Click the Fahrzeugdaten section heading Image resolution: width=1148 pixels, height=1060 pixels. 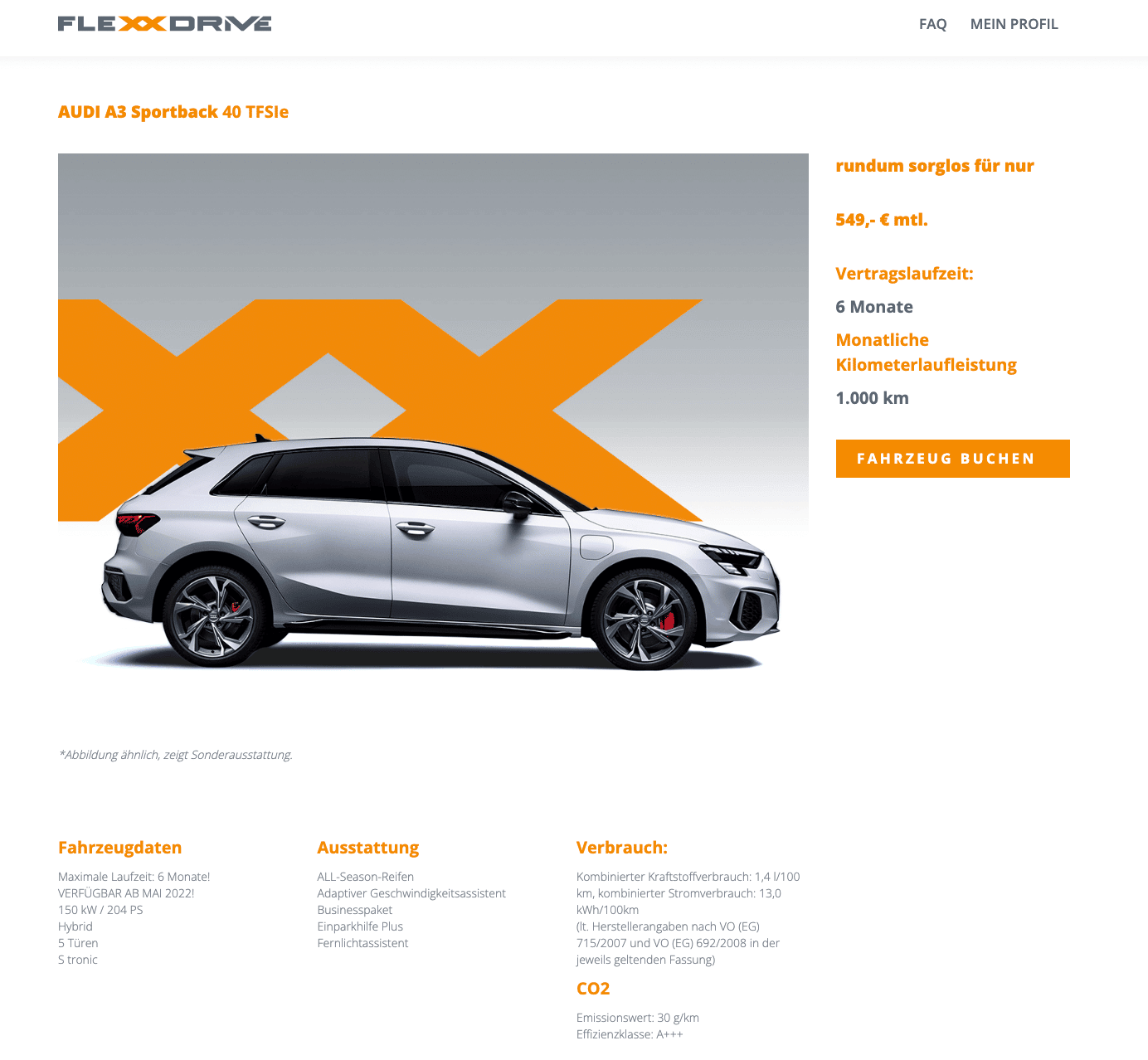[119, 848]
